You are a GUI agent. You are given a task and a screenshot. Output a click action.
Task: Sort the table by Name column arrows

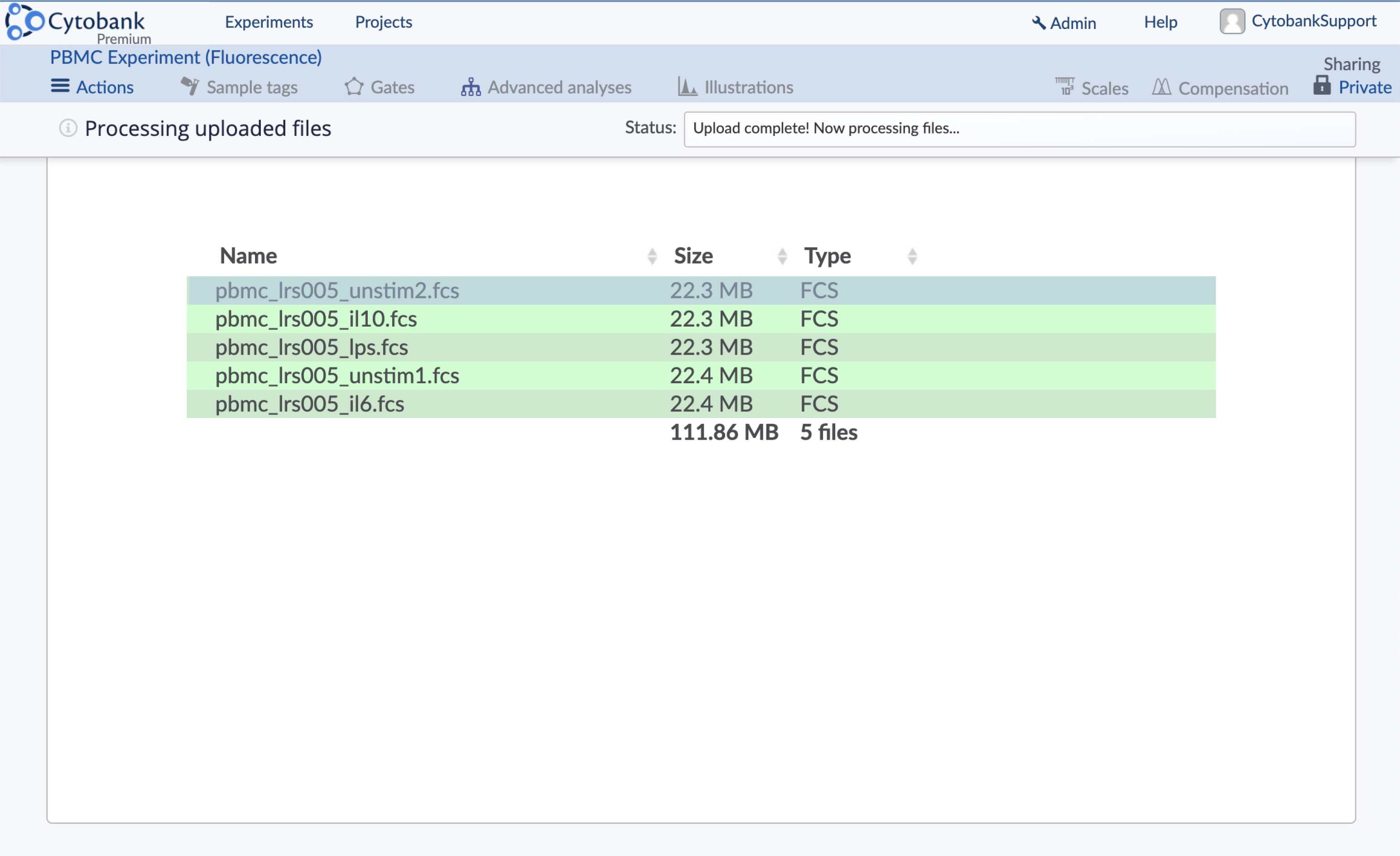pos(652,256)
